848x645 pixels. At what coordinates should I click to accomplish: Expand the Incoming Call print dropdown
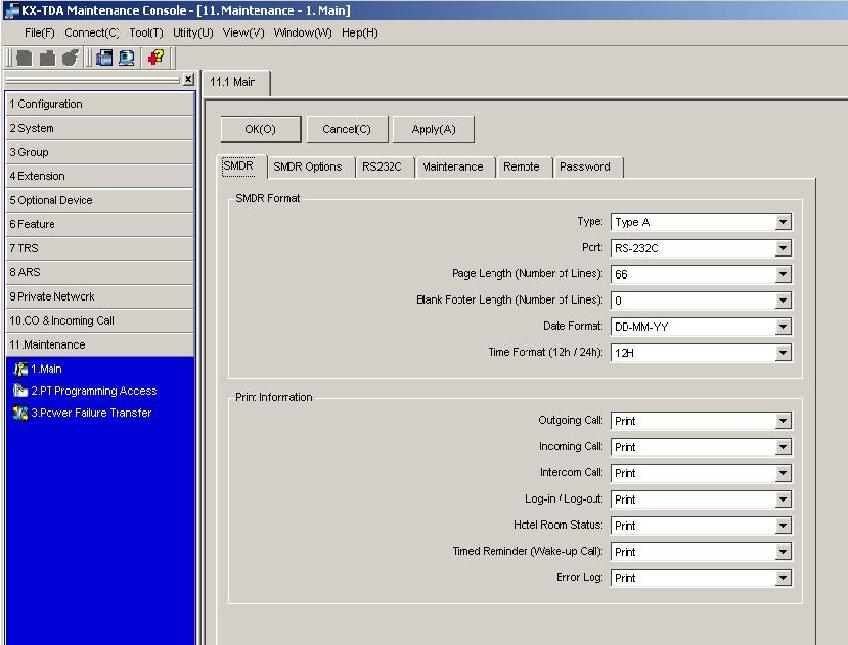point(782,447)
